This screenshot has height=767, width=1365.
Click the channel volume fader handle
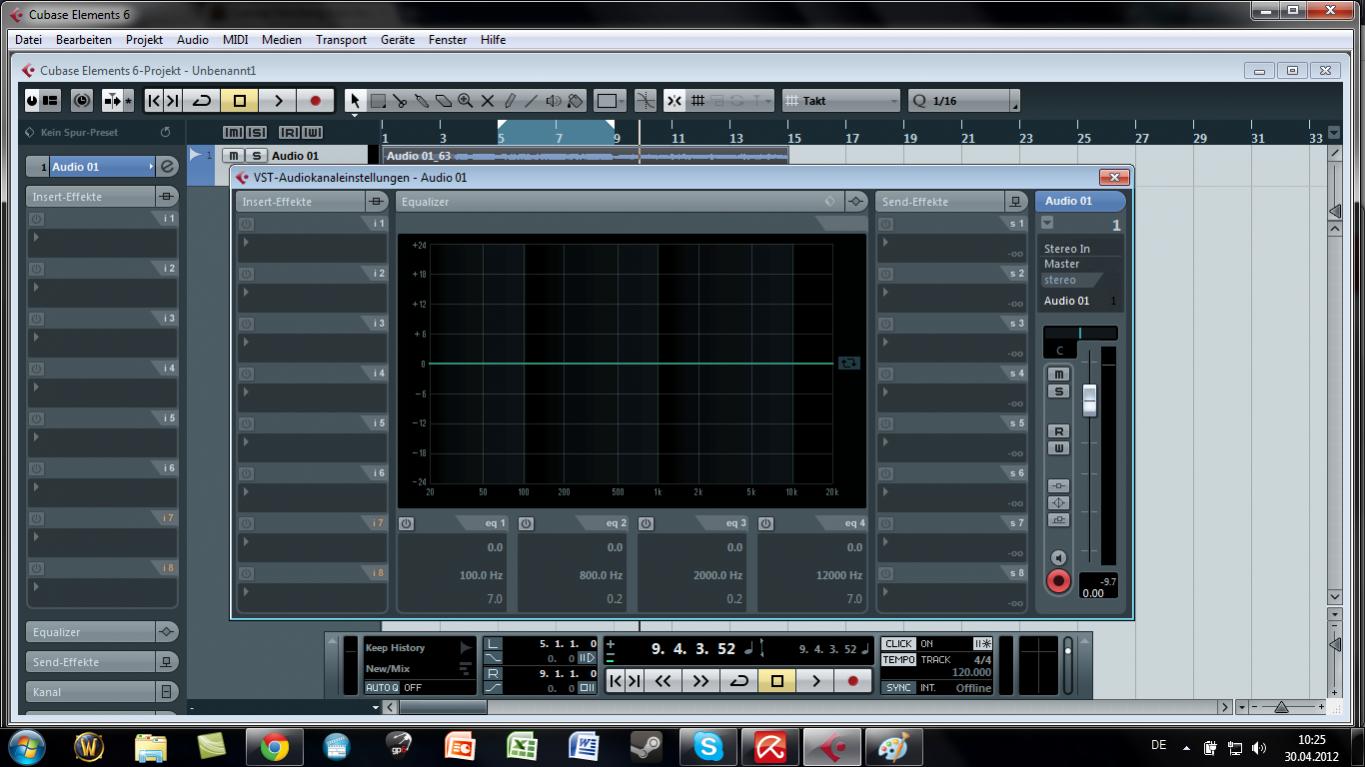pyautogui.click(x=1089, y=399)
